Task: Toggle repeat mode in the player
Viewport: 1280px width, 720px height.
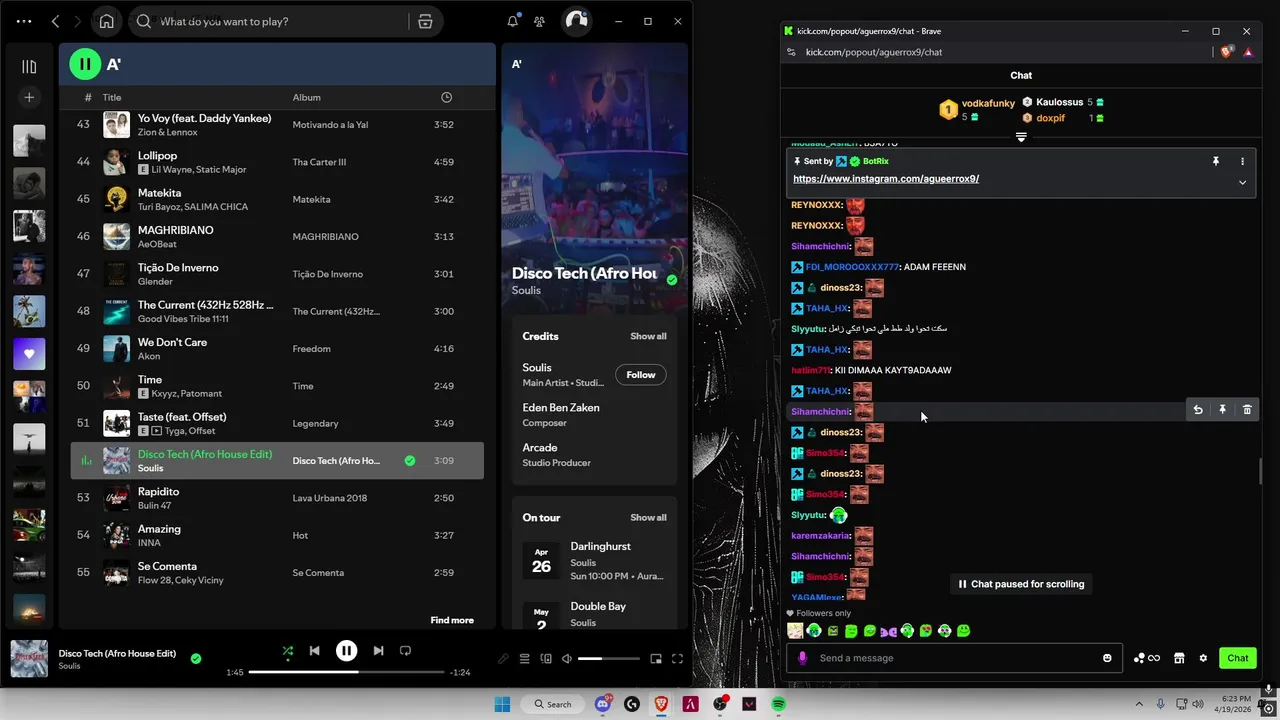Action: [405, 651]
